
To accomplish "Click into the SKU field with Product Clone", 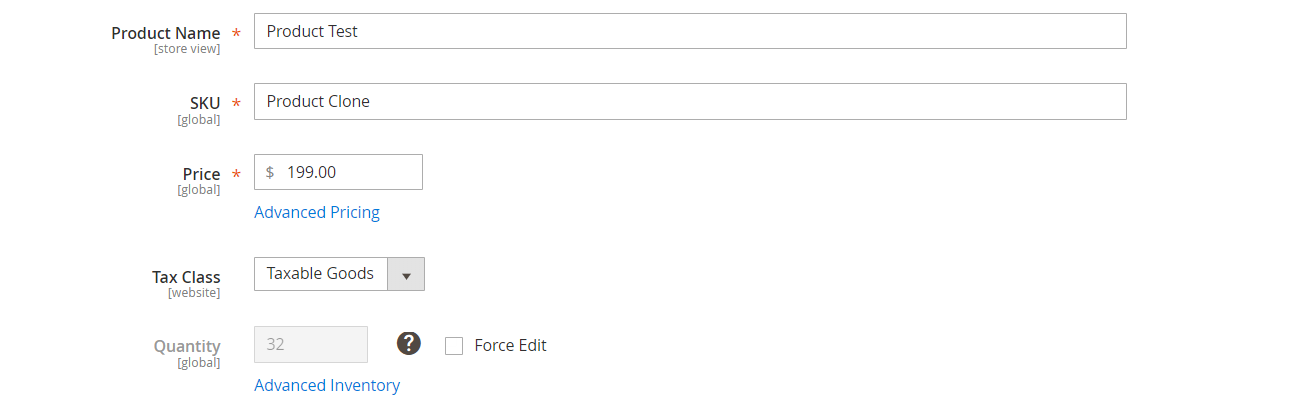I will pyautogui.click(x=690, y=101).
